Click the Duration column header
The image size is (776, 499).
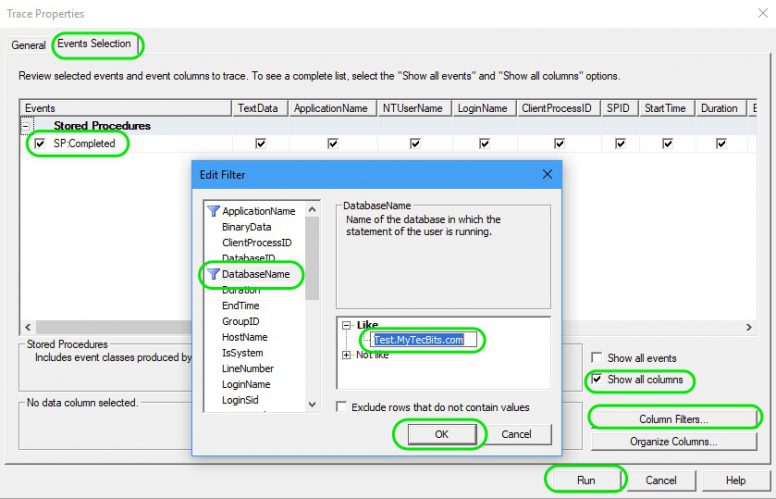click(721, 108)
